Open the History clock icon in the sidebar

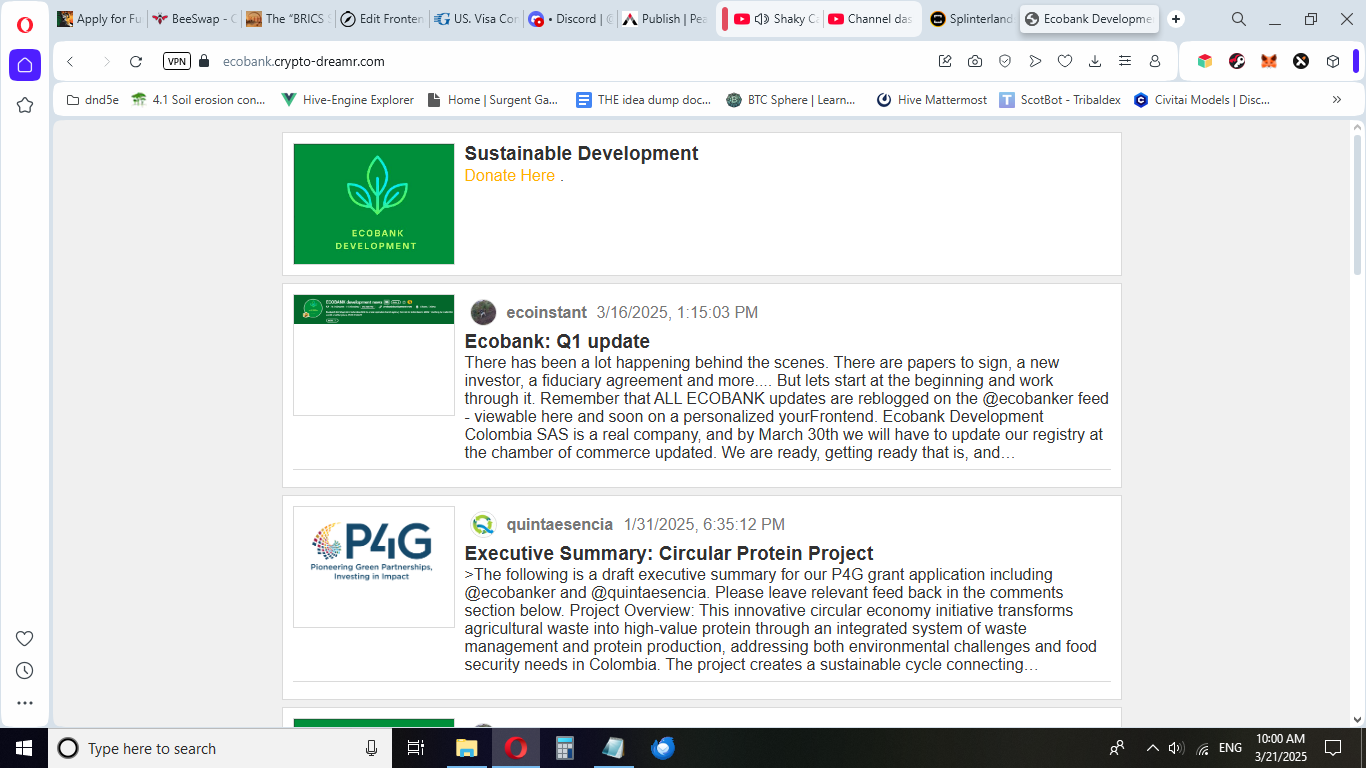click(x=25, y=670)
